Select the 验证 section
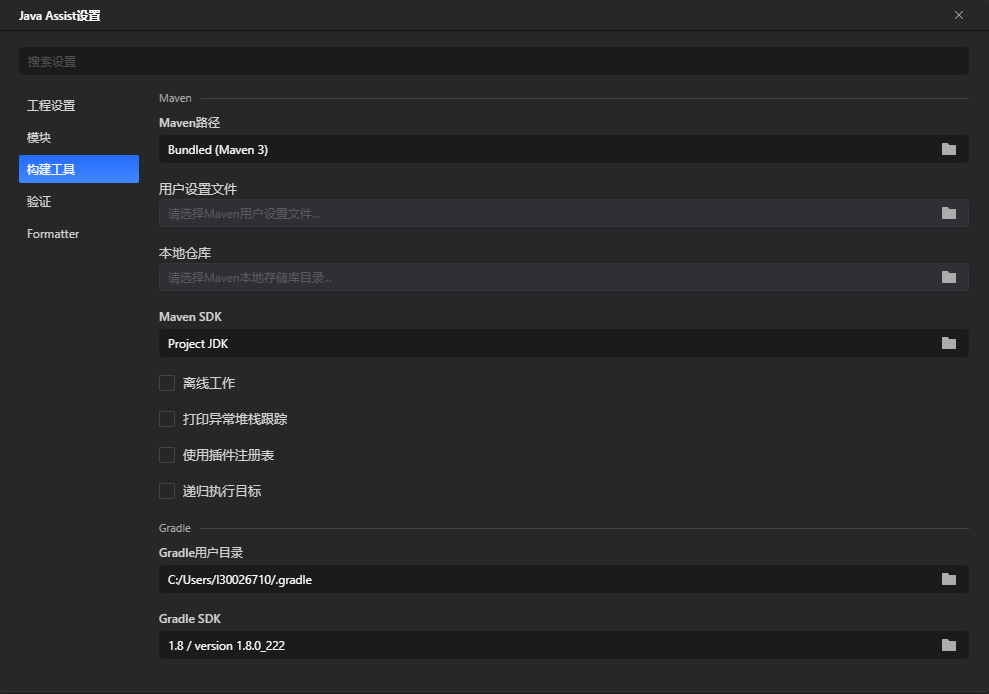The height and width of the screenshot is (694, 989). pyautogui.click(x=37, y=201)
